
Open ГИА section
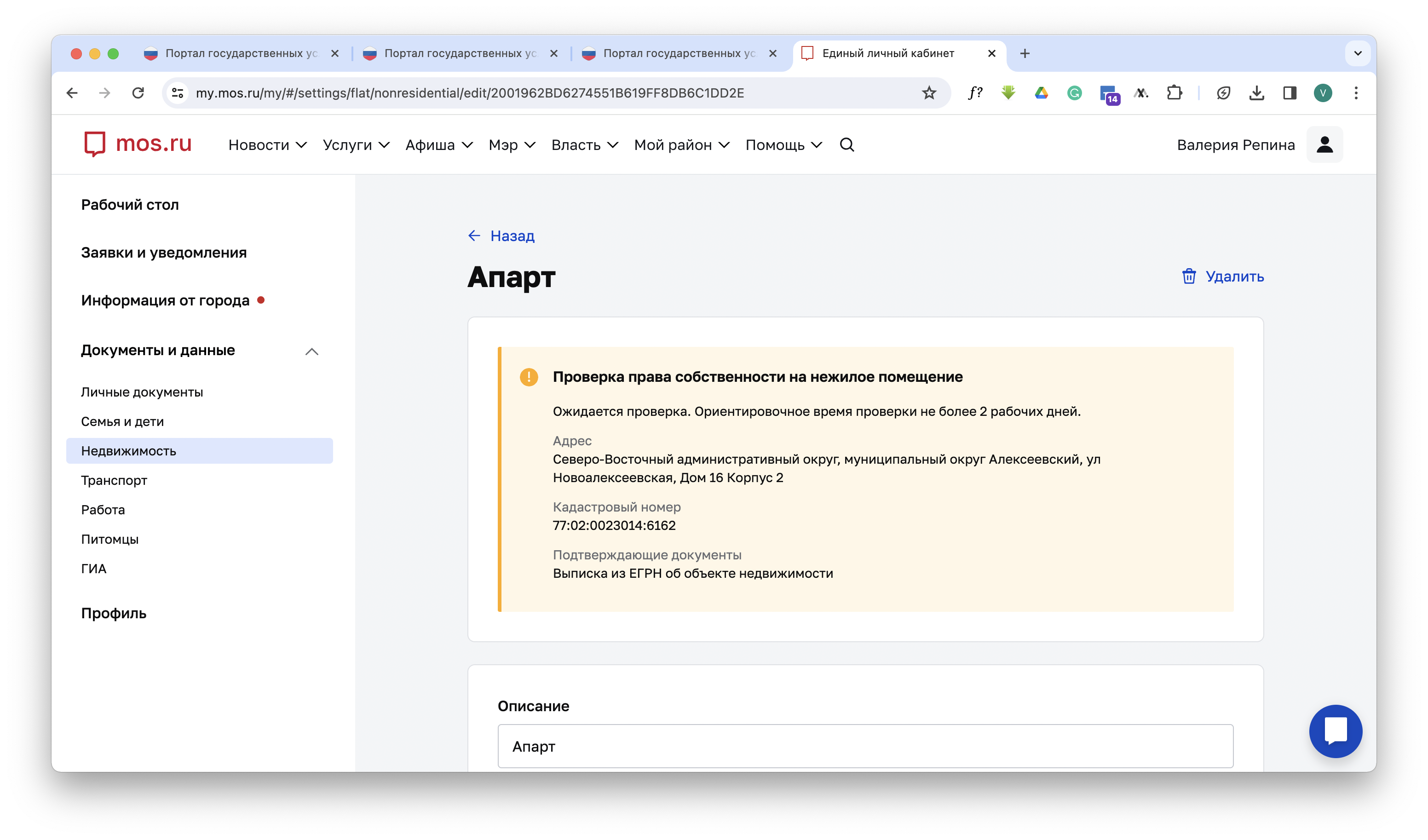click(93, 569)
